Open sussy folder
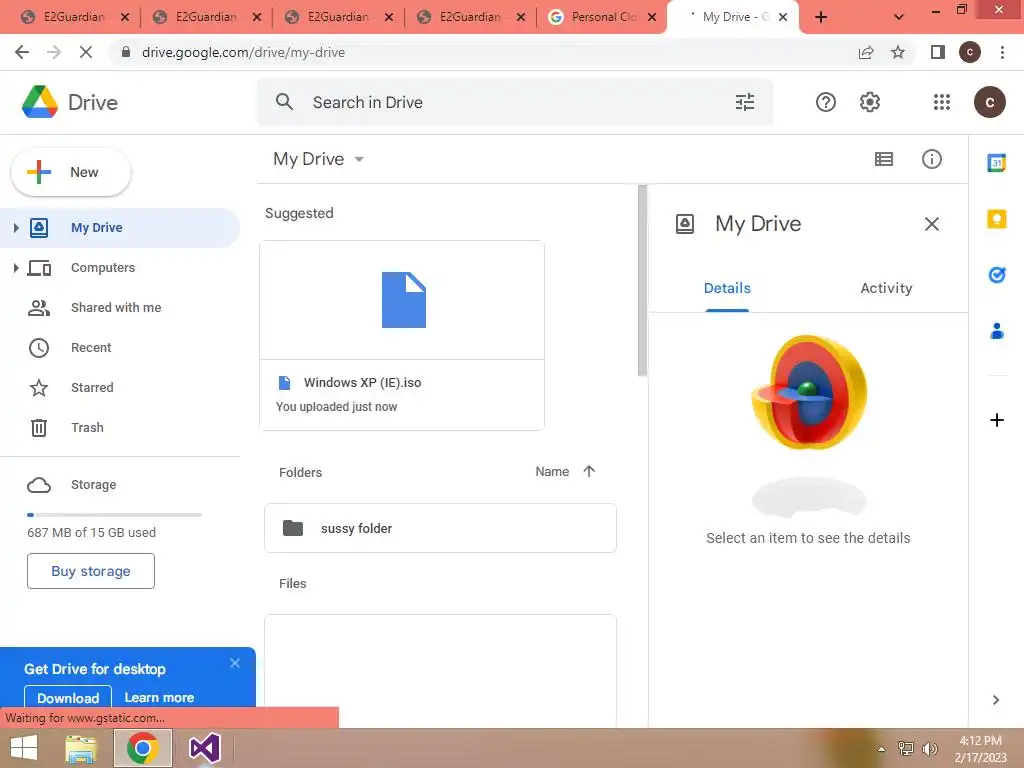 click(440, 528)
